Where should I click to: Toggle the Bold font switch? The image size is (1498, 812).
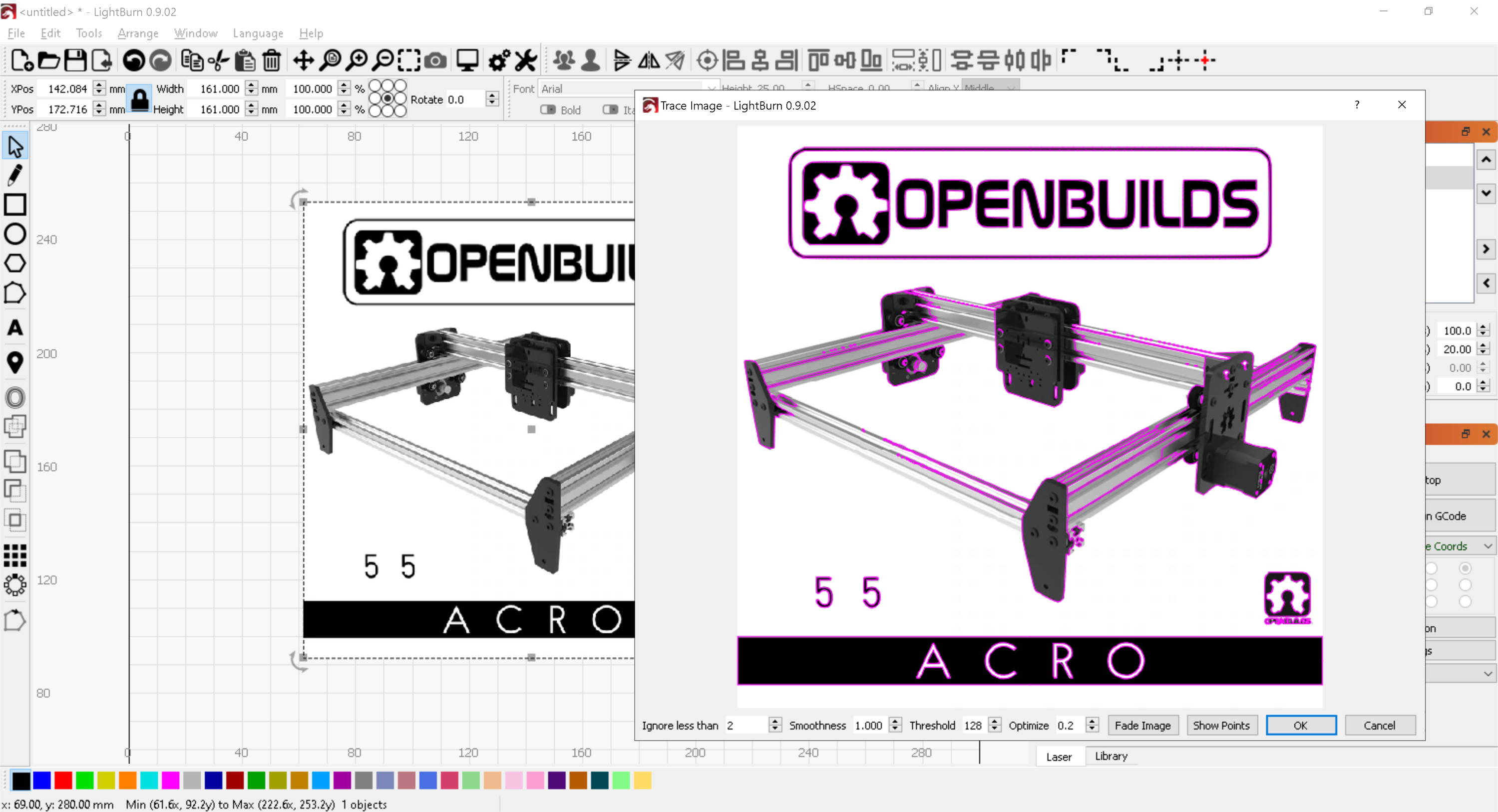548,109
